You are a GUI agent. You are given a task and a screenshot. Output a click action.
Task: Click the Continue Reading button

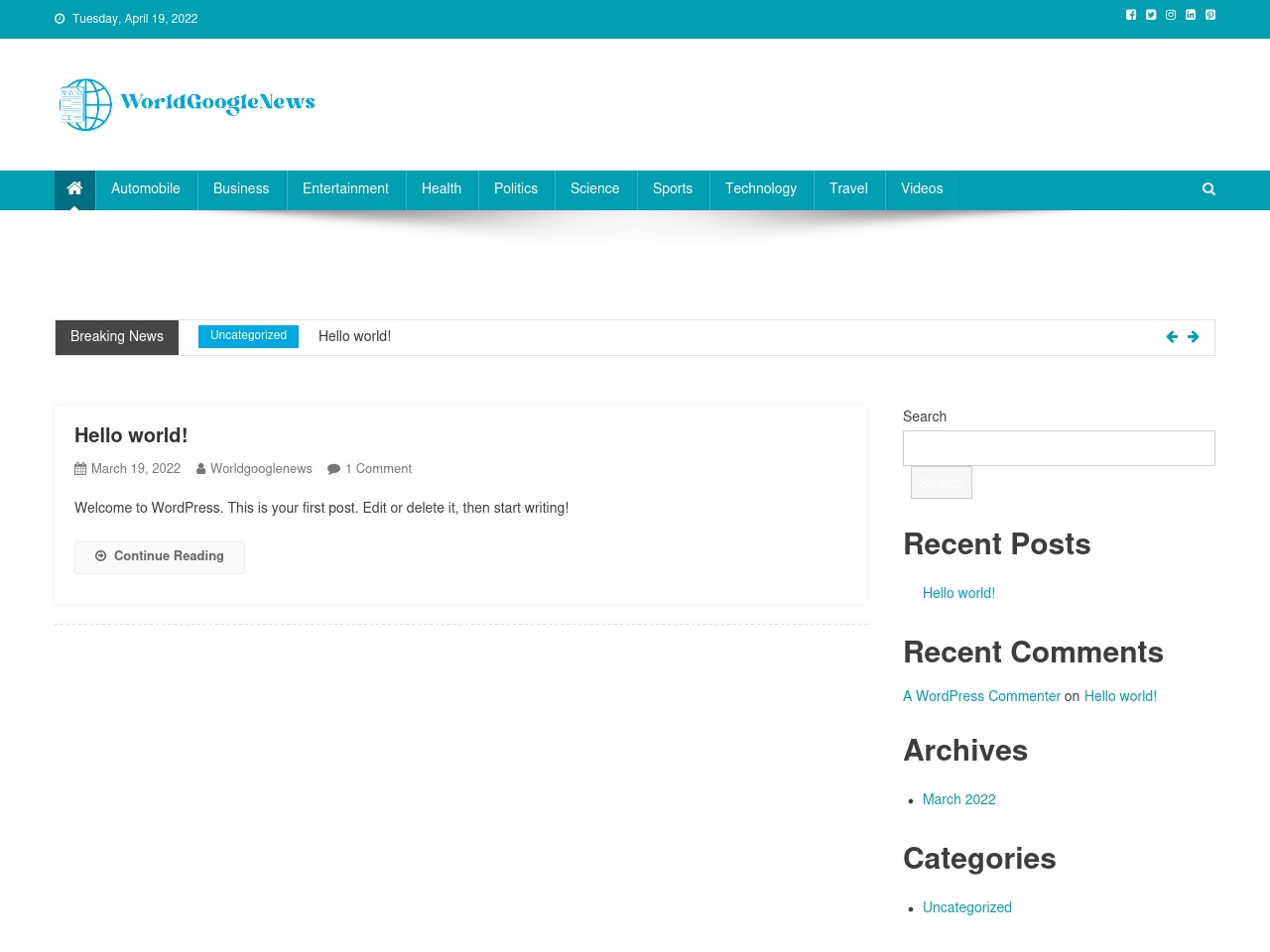[x=160, y=556]
